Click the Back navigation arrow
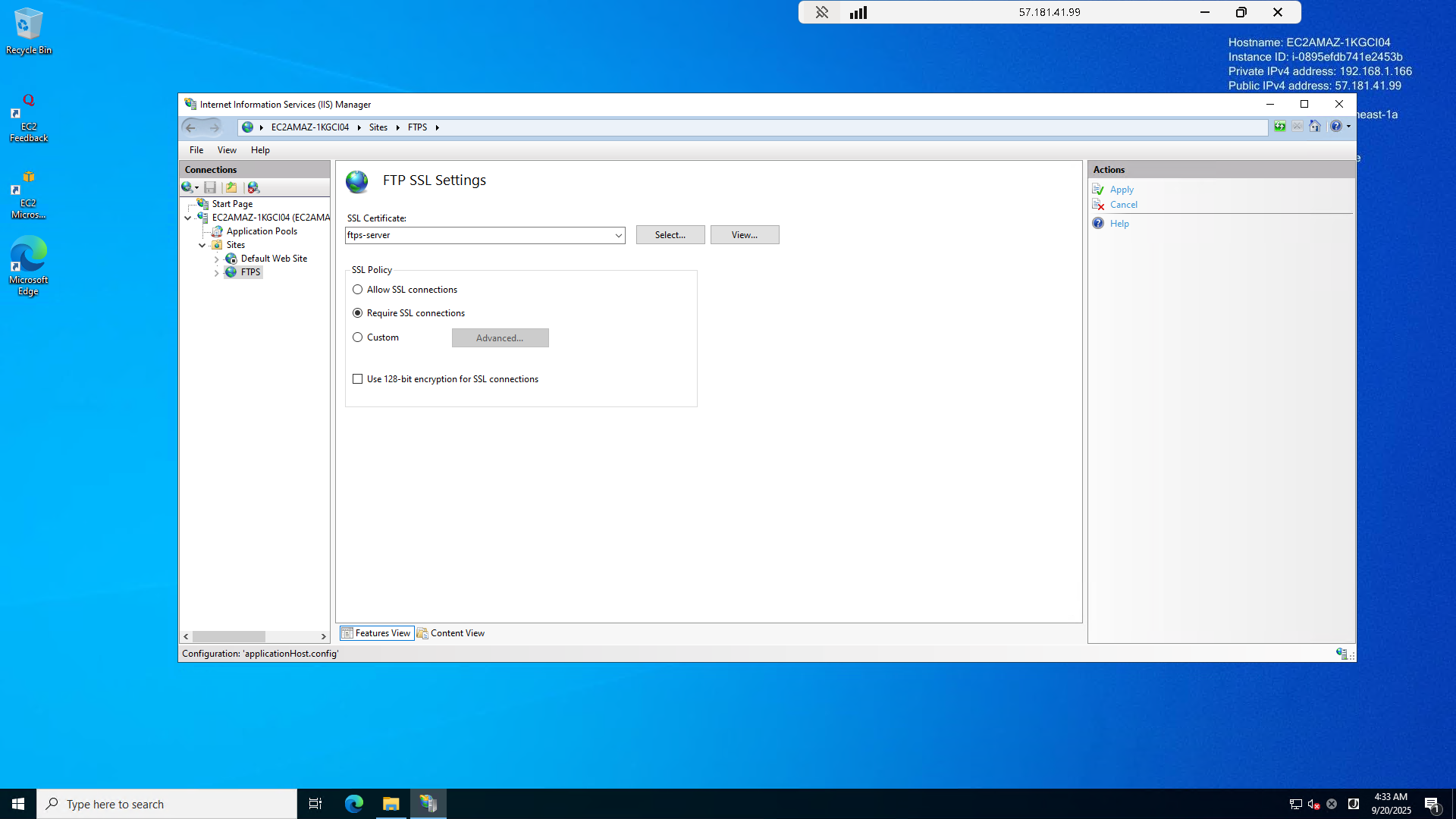The width and height of the screenshot is (1456, 819). click(x=191, y=127)
